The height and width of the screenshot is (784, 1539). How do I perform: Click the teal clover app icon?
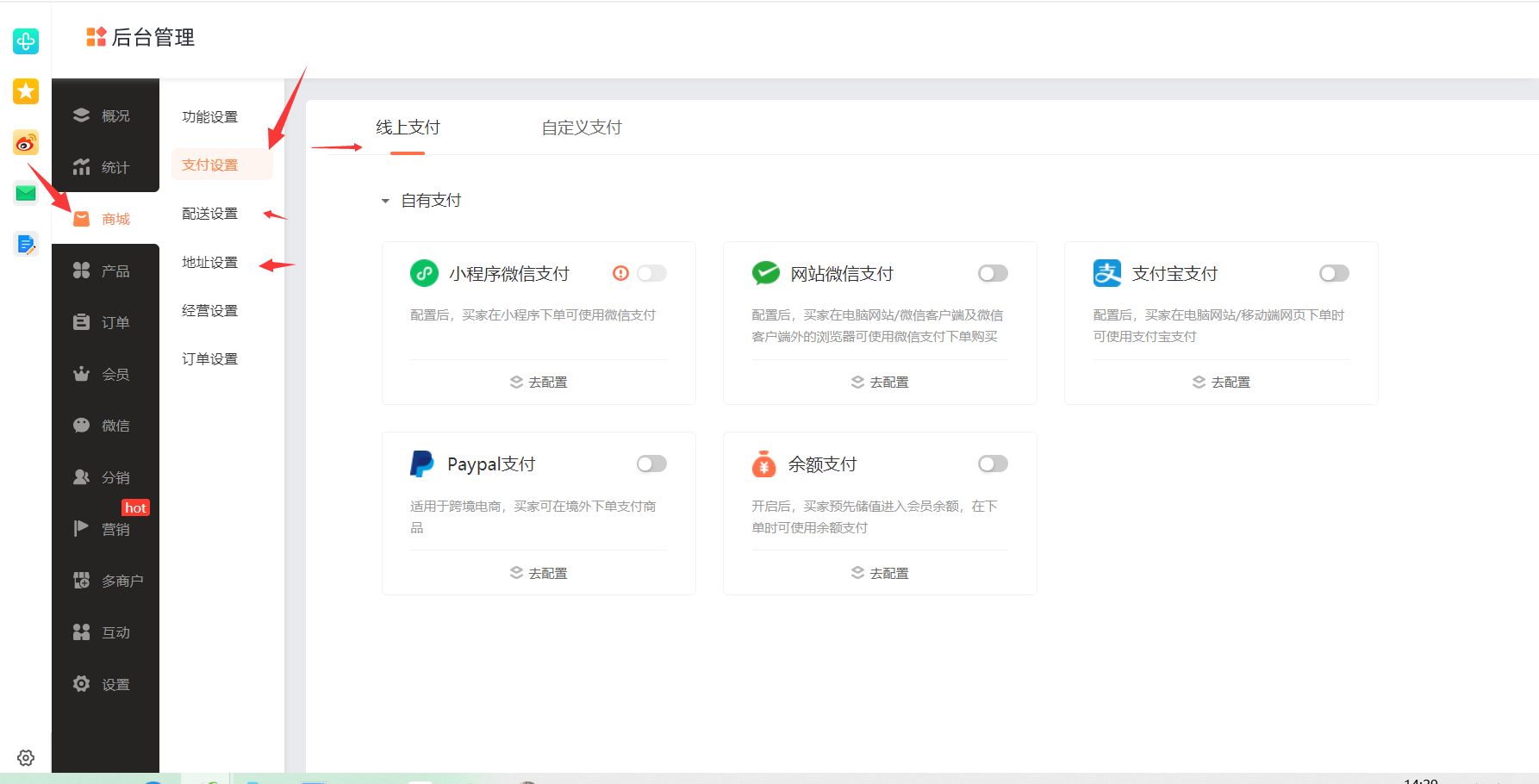26,40
